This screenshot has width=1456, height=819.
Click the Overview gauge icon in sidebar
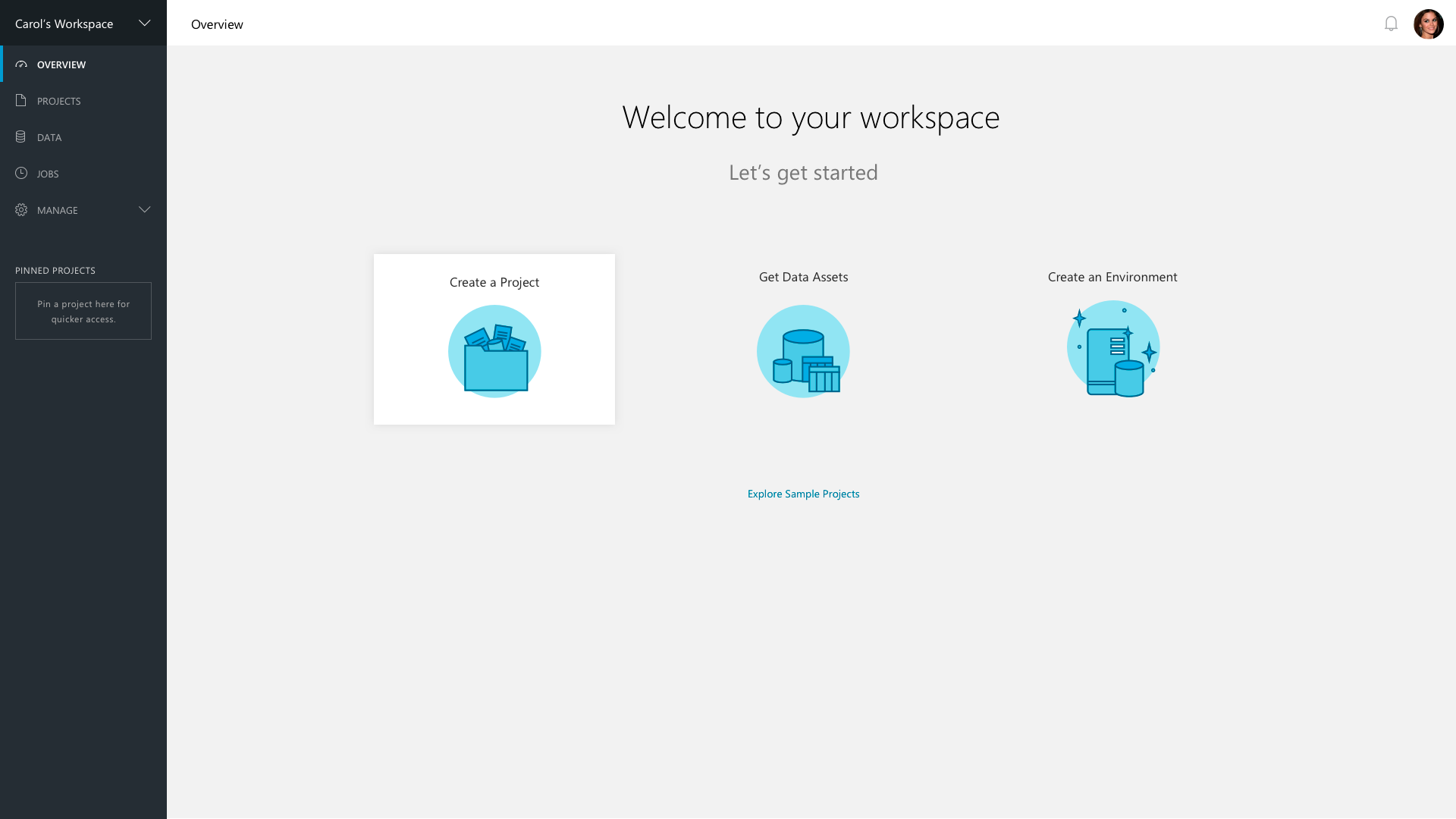coord(21,64)
